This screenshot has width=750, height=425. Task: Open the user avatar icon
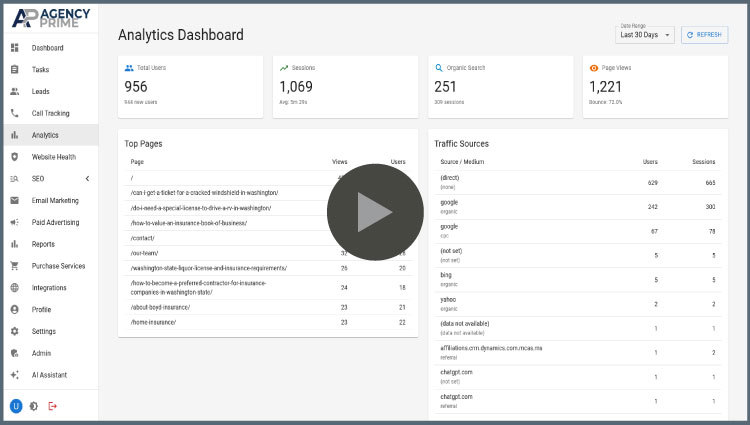tap(15, 406)
